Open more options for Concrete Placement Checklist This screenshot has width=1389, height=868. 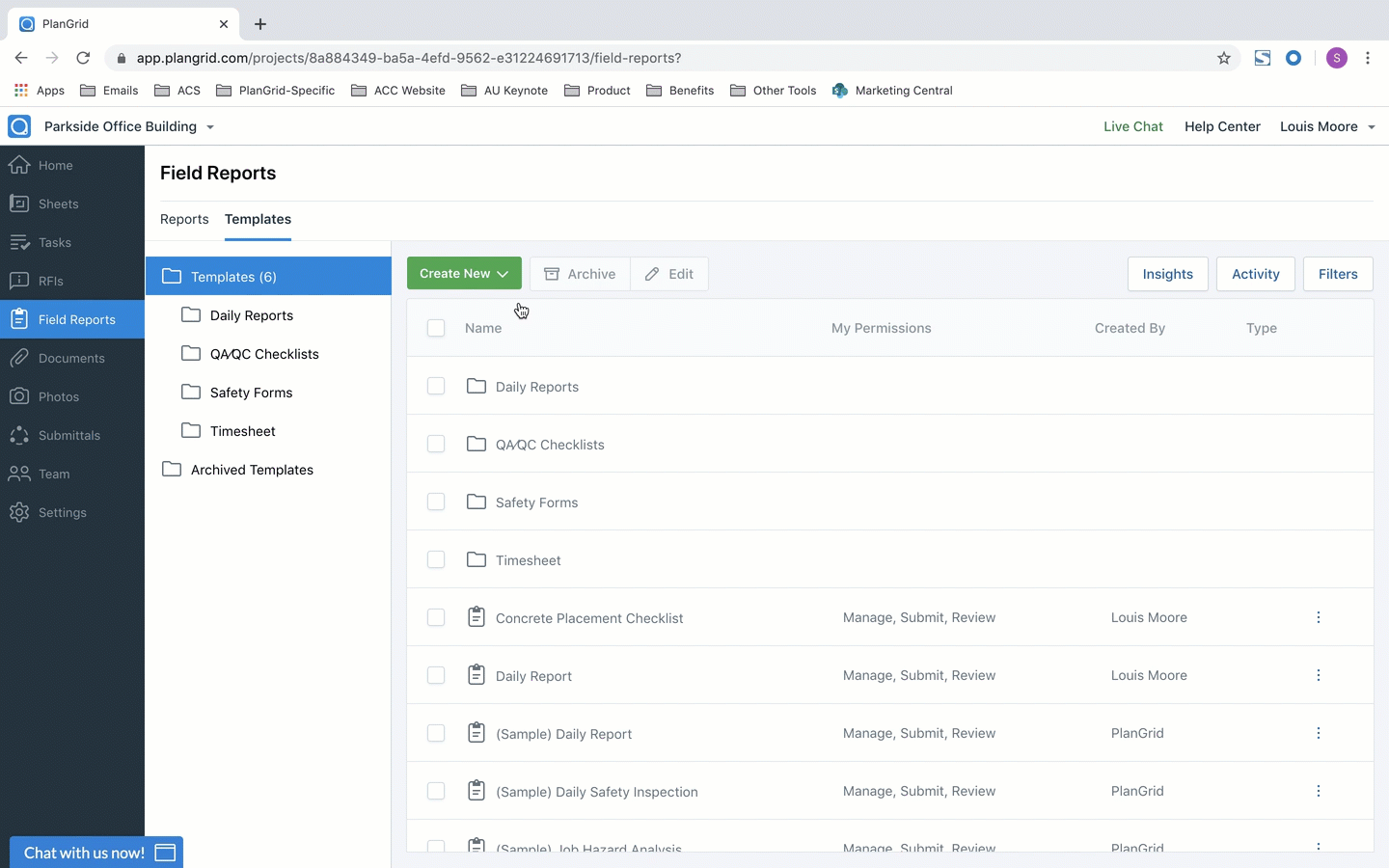[x=1318, y=617]
